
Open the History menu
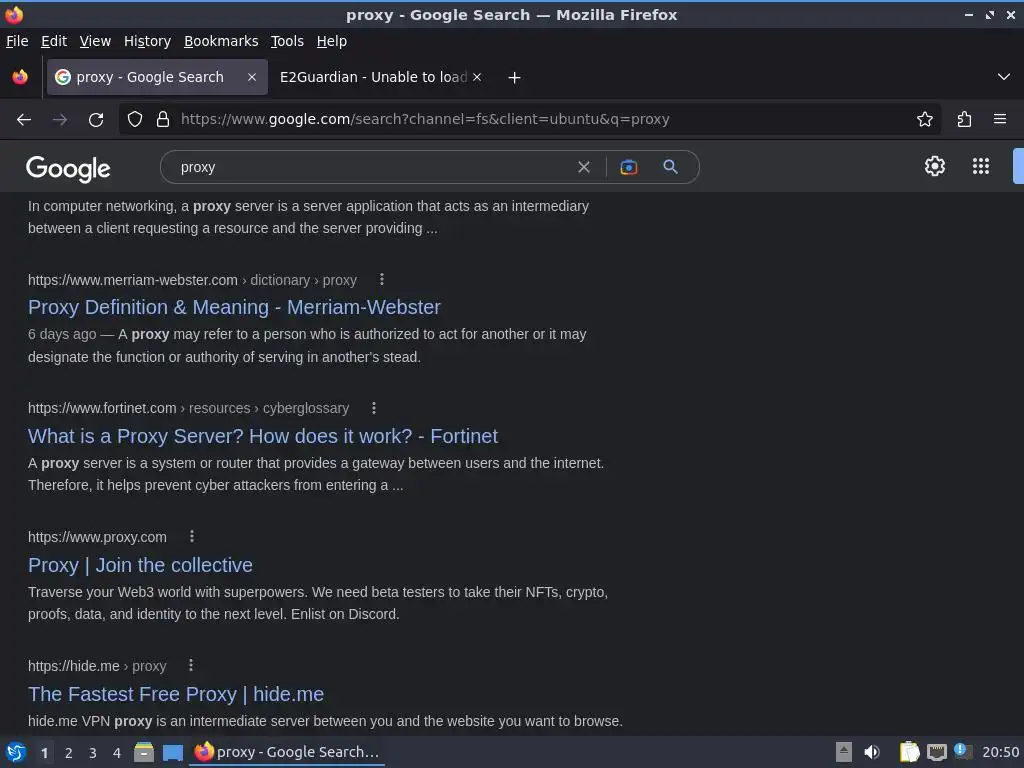point(148,41)
